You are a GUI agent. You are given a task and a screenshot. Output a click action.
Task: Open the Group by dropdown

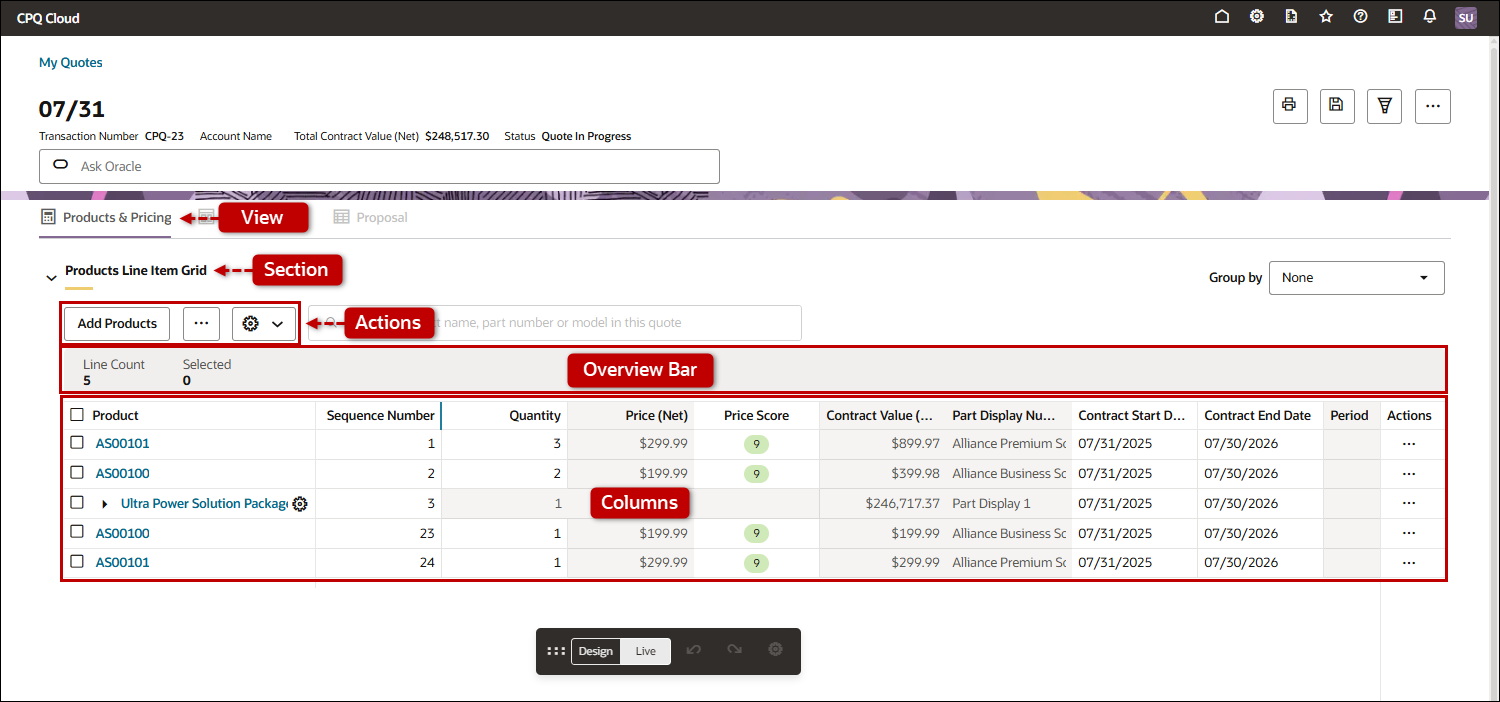tap(1356, 278)
